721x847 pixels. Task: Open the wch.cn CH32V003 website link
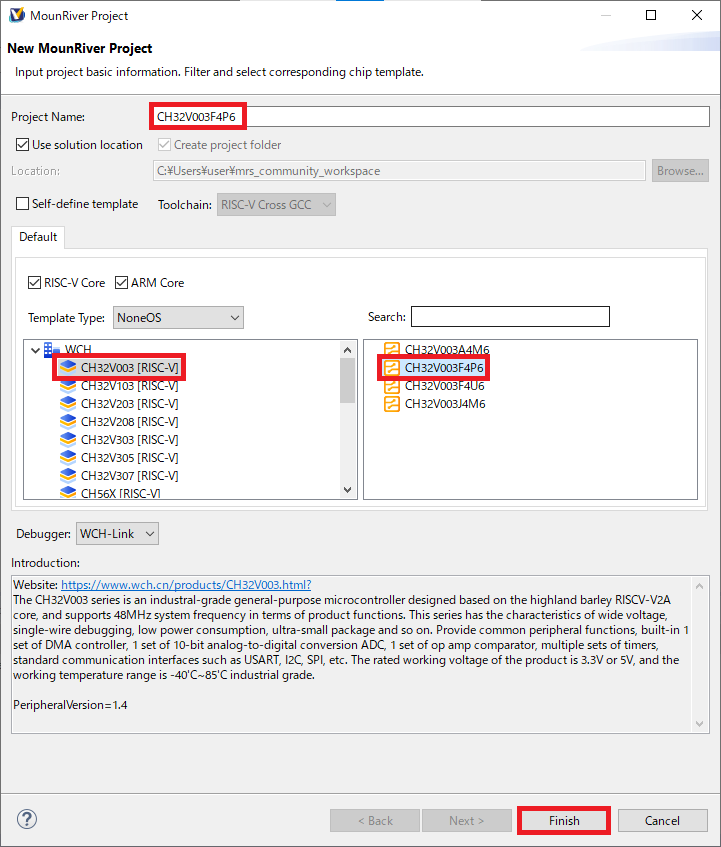point(186,584)
